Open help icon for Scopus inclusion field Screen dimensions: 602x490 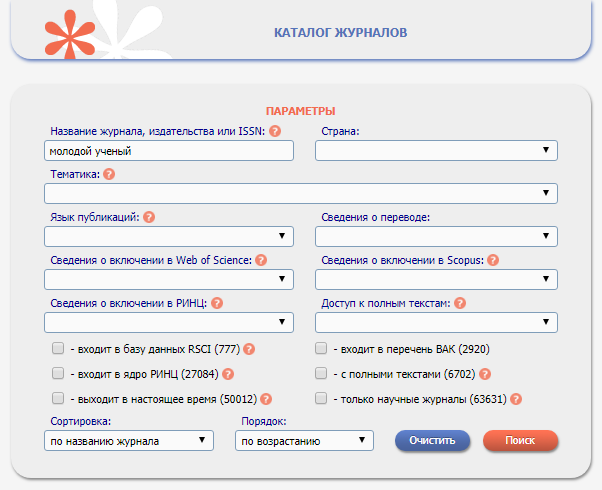493,260
